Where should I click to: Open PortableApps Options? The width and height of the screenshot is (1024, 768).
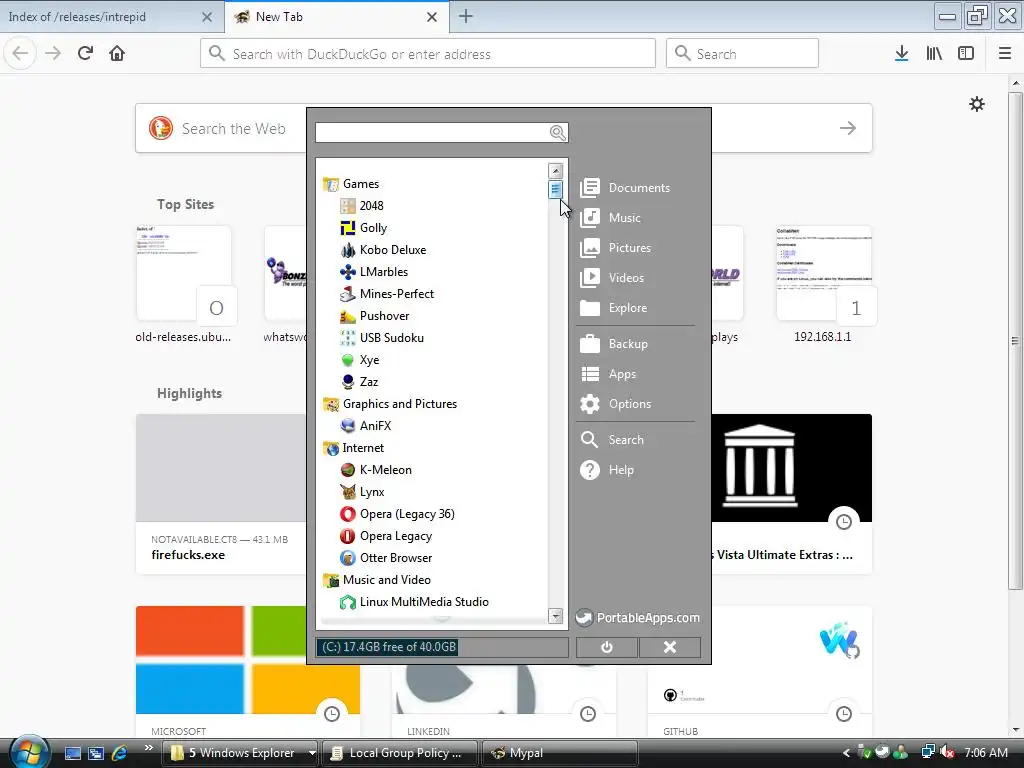click(x=616, y=404)
